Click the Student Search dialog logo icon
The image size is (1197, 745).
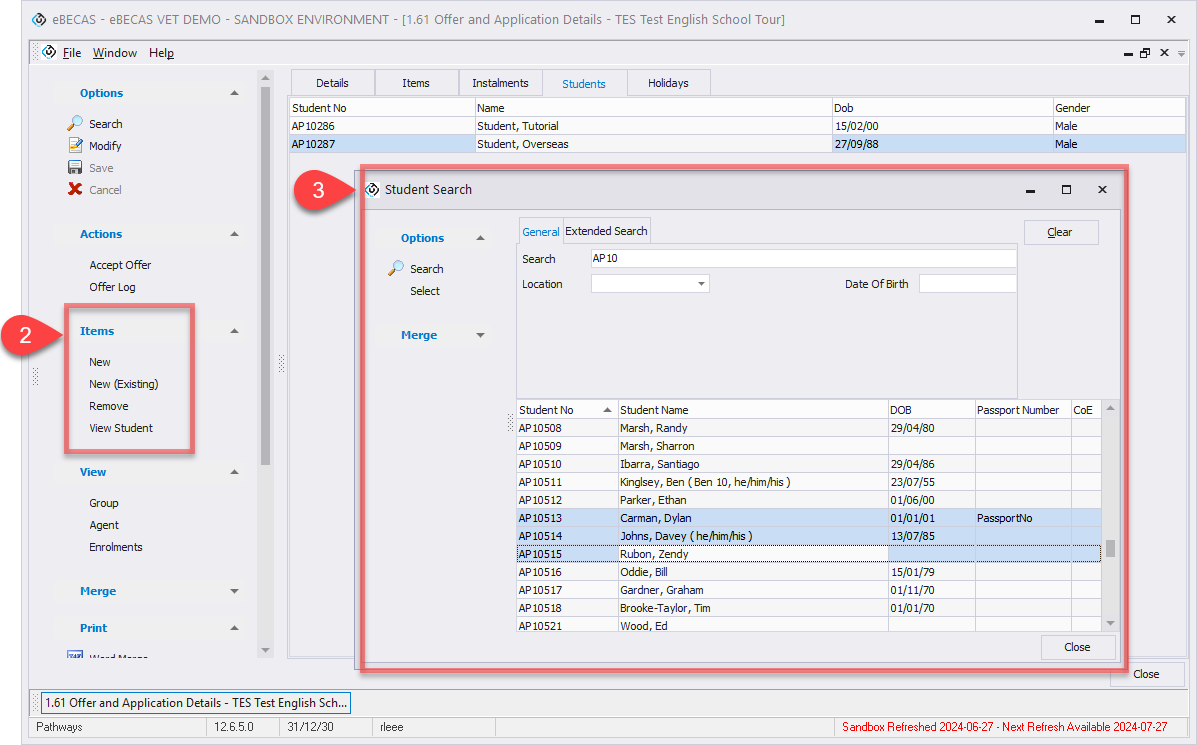coord(373,190)
